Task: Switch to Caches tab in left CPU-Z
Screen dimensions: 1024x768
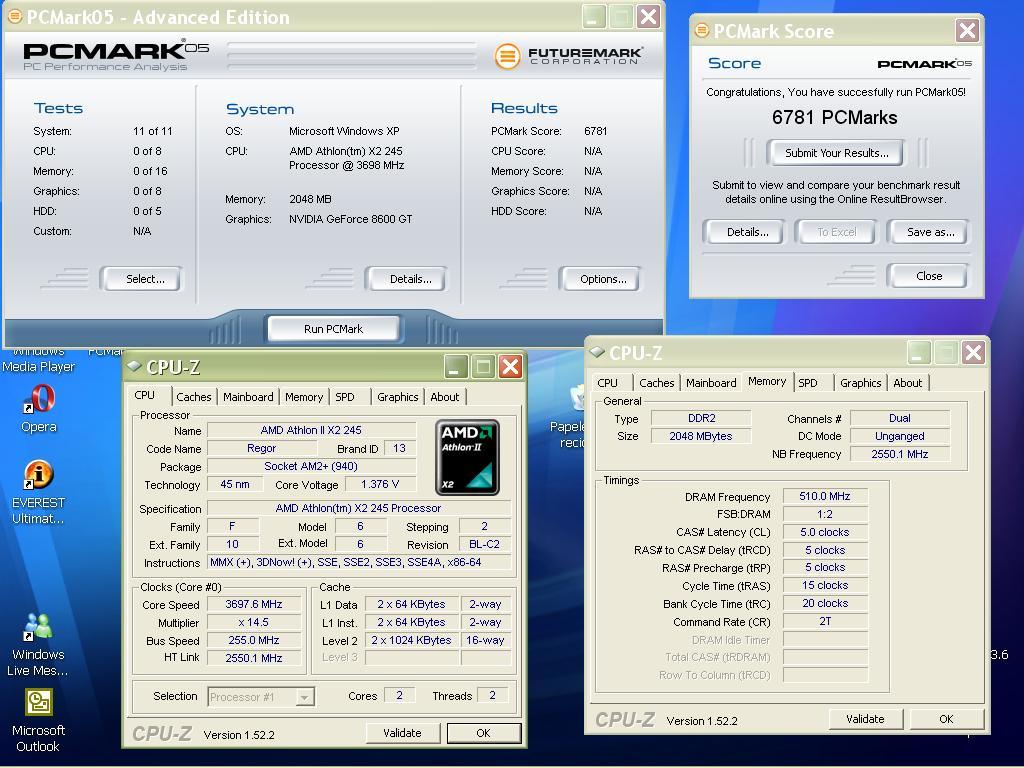Action: [x=193, y=396]
